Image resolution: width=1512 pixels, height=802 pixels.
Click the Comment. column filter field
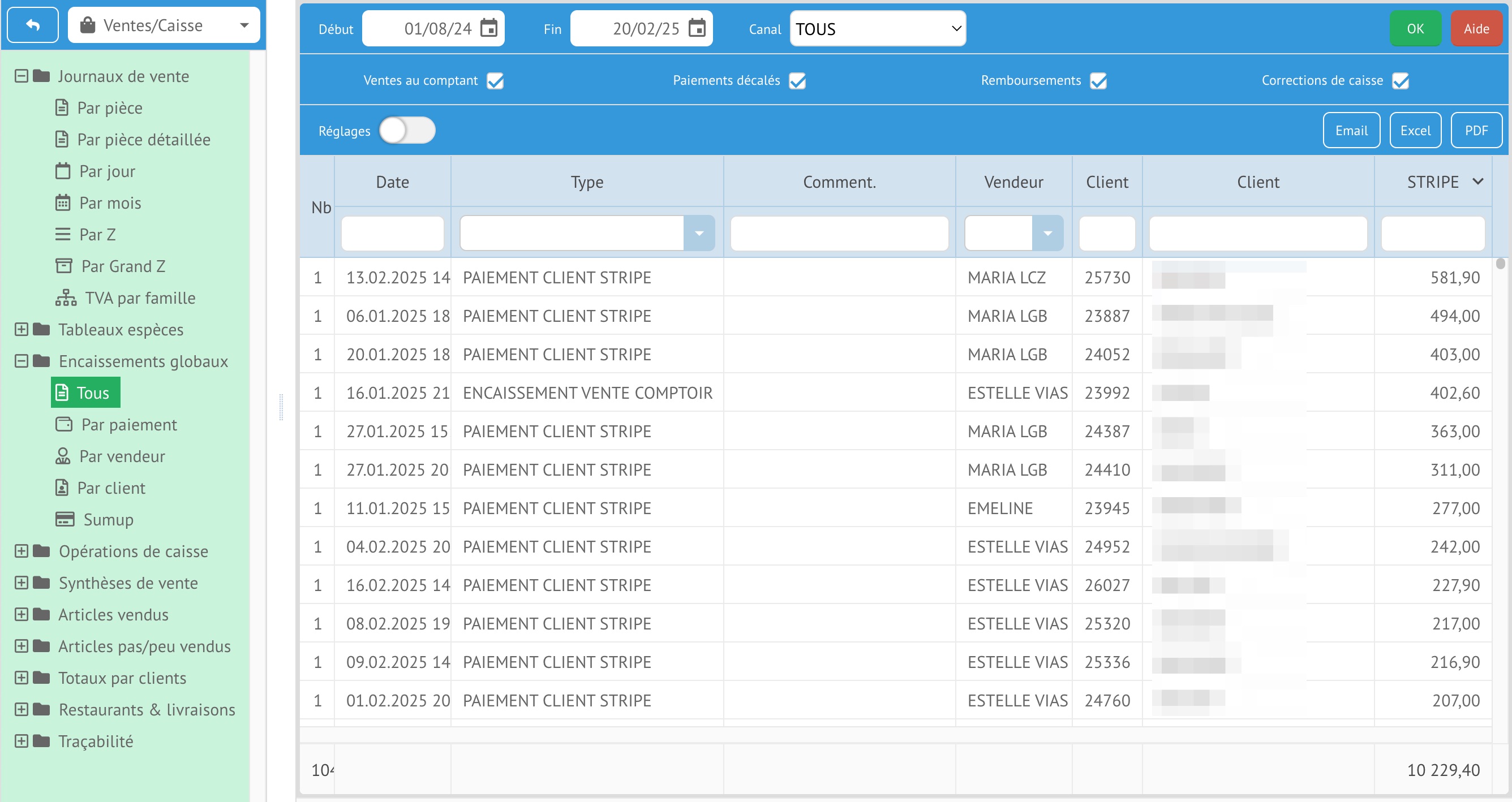(x=839, y=234)
